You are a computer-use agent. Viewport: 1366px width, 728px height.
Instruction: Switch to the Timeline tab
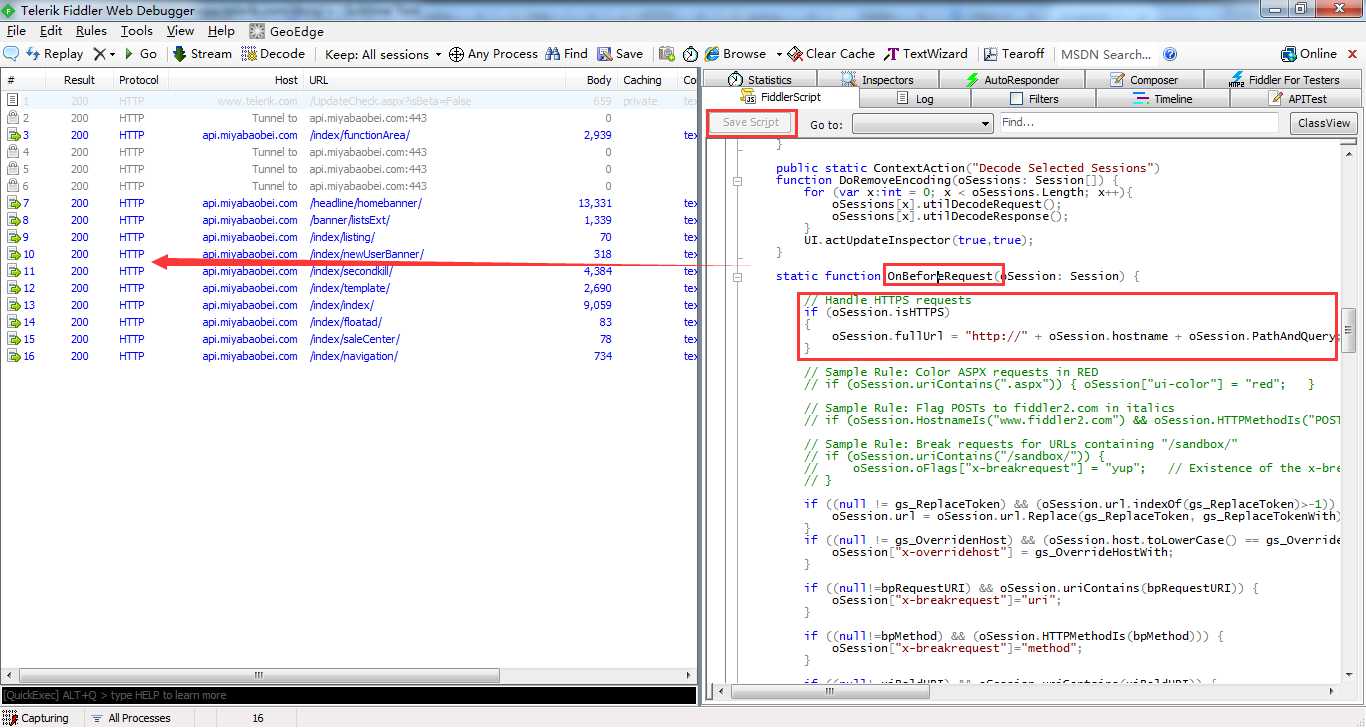point(1163,98)
